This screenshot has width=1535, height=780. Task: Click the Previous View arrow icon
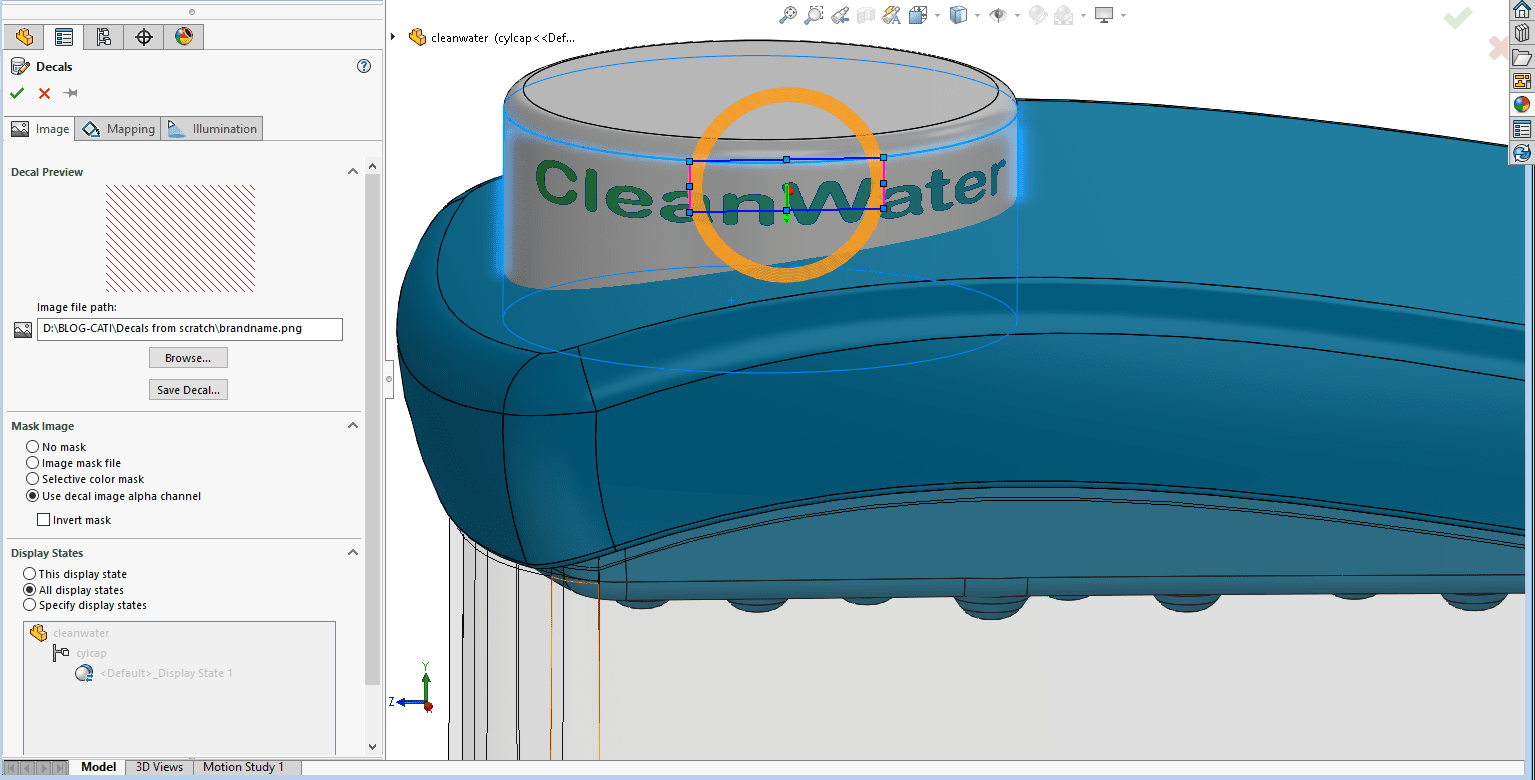coord(840,15)
